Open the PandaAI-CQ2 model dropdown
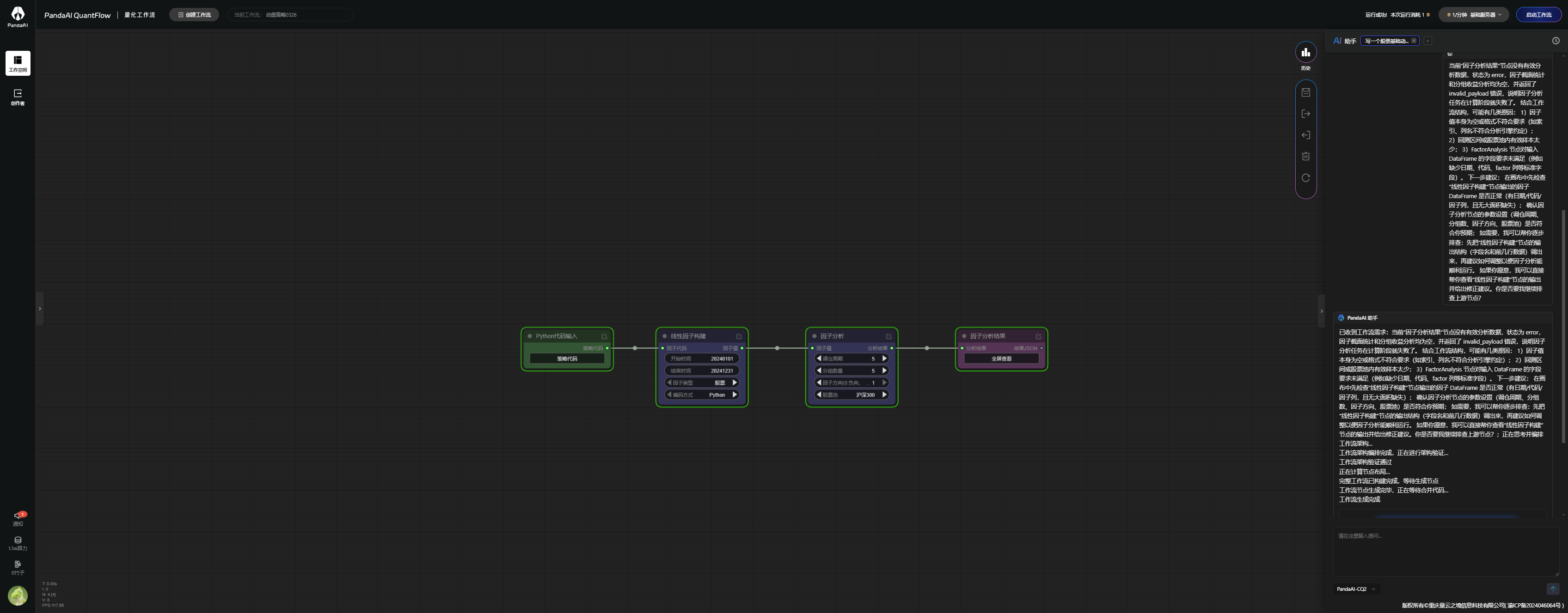The width and height of the screenshot is (1568, 613). (1355, 589)
